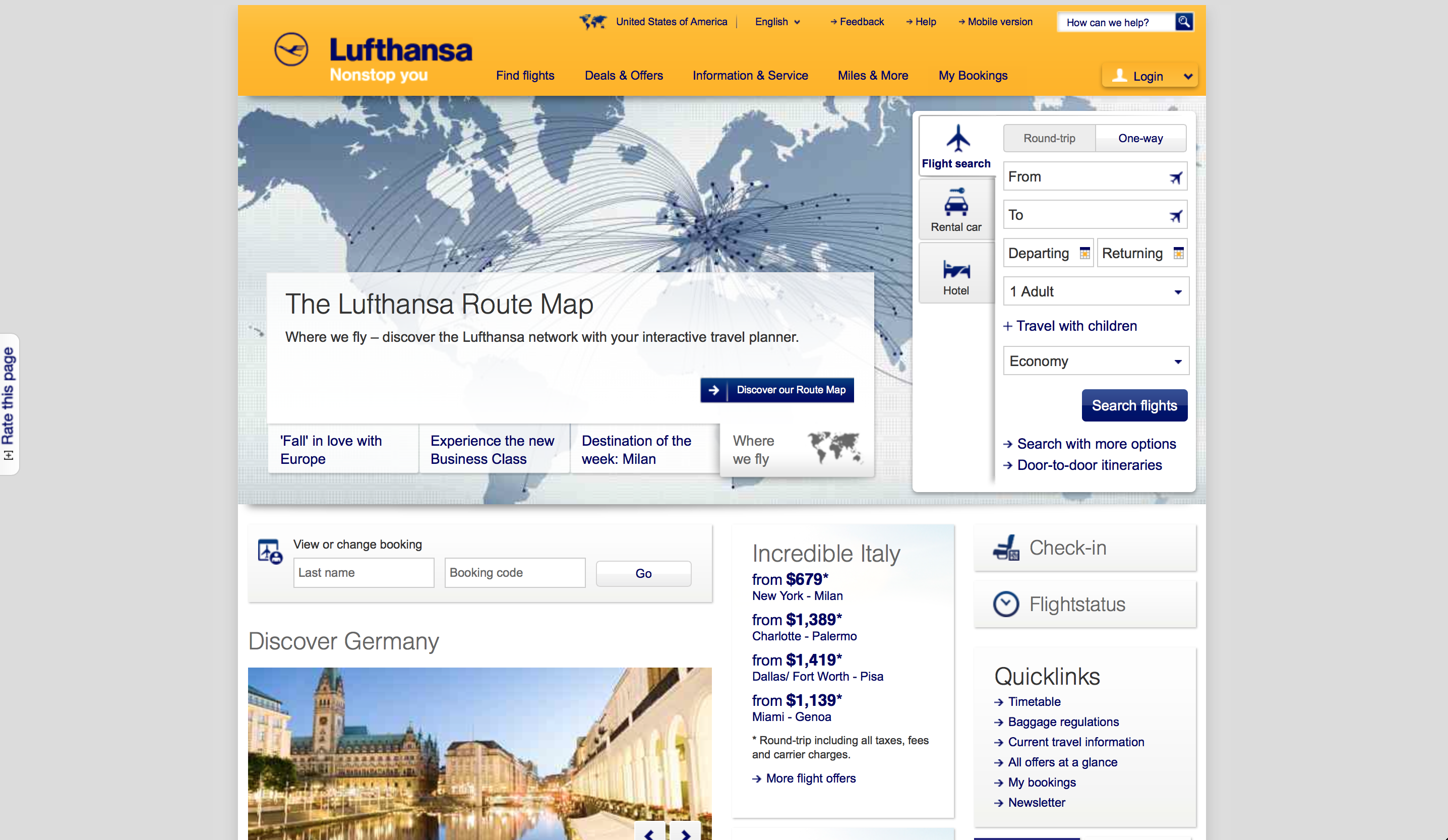Click Miami - Genoa from $1,139 offer

point(797,707)
